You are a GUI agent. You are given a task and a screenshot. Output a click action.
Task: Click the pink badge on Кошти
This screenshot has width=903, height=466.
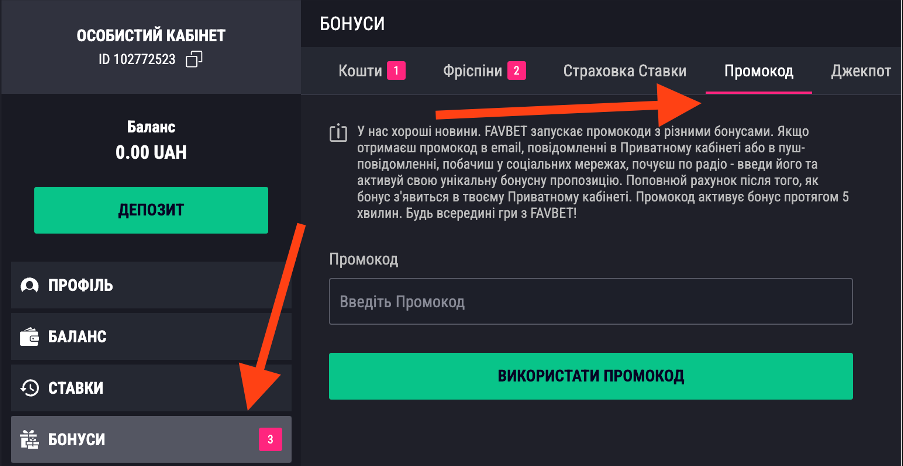396,71
